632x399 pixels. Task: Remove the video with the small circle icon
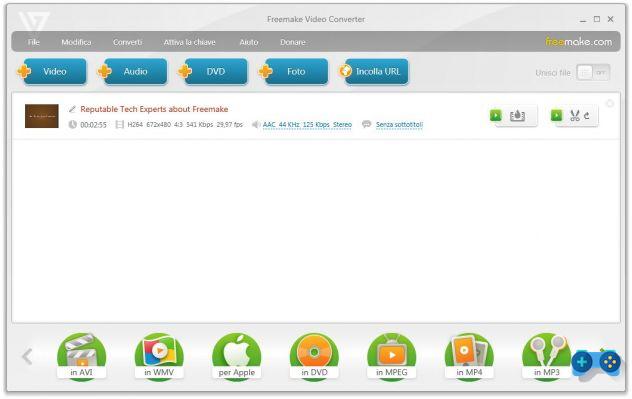610,104
